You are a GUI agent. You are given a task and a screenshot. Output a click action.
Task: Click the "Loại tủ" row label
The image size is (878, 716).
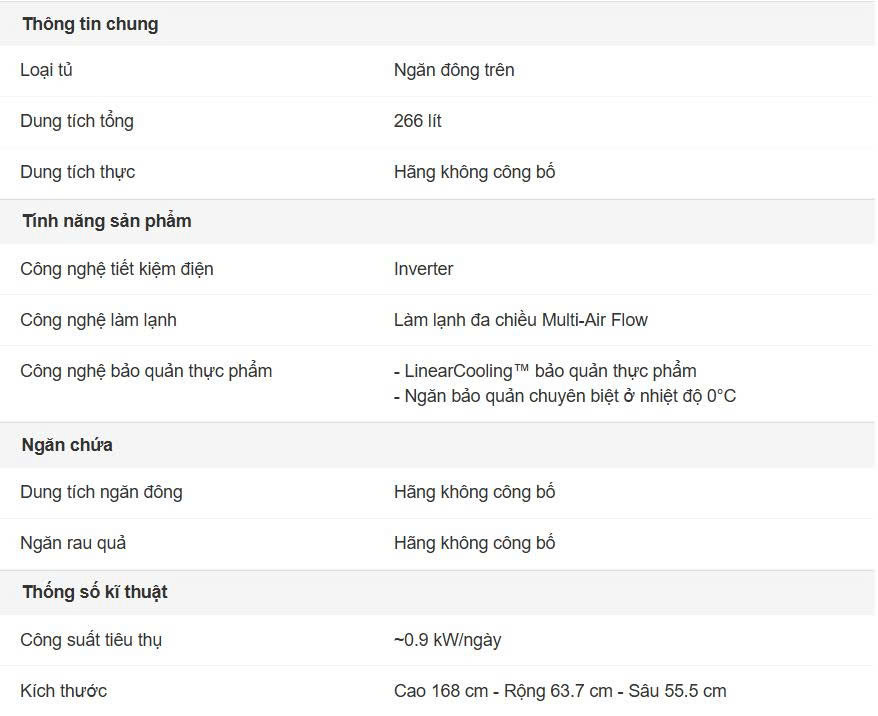[46, 70]
